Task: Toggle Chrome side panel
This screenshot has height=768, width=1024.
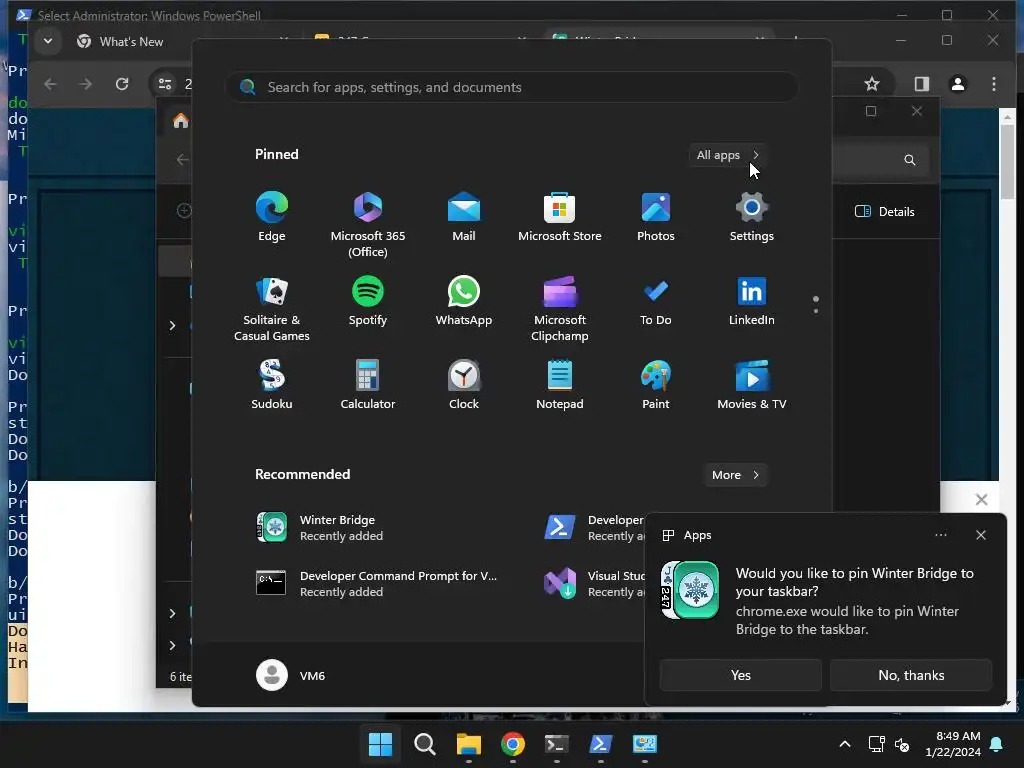Action: coord(921,84)
